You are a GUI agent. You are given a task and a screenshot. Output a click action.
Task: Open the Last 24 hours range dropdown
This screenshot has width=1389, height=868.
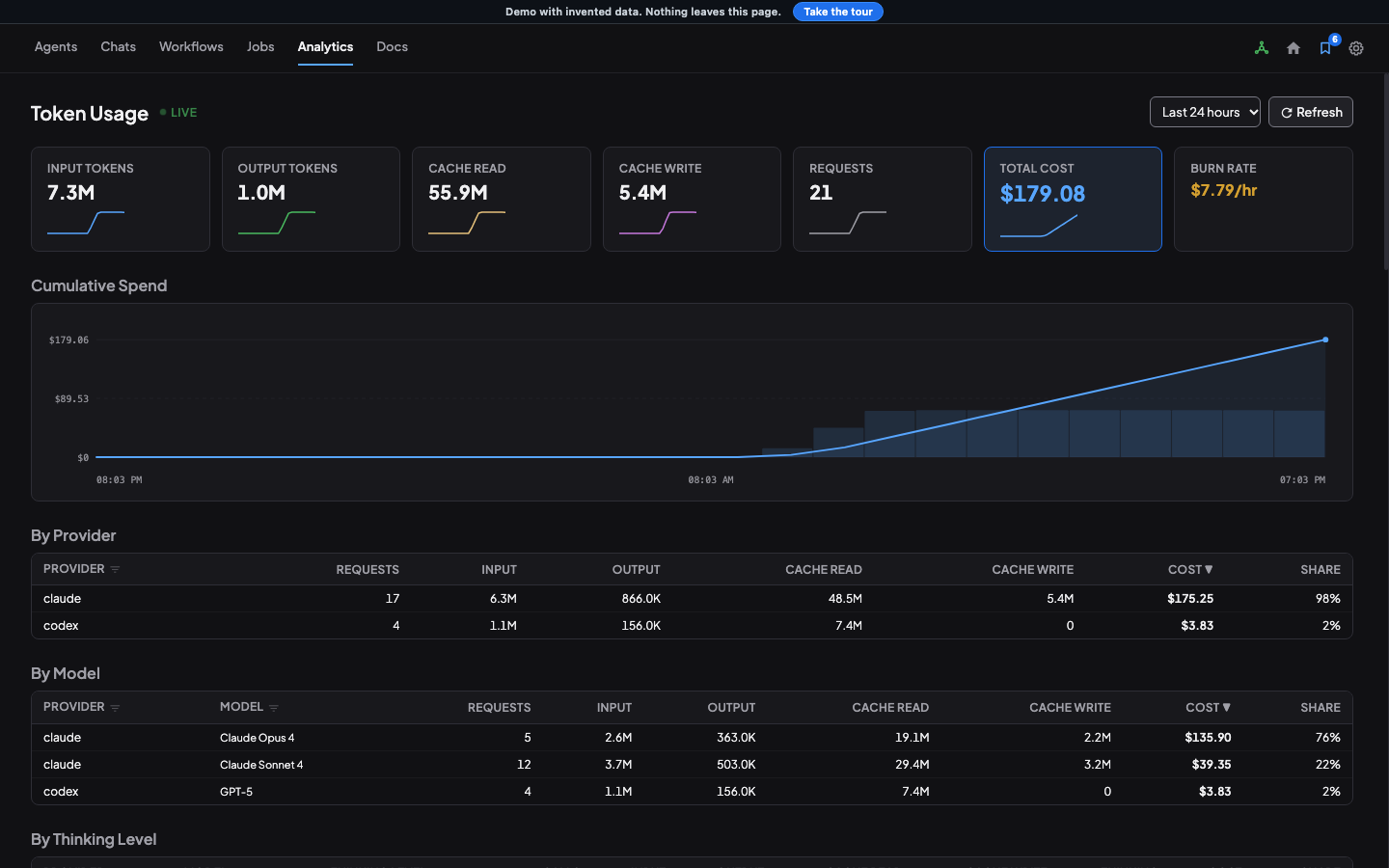(1205, 112)
